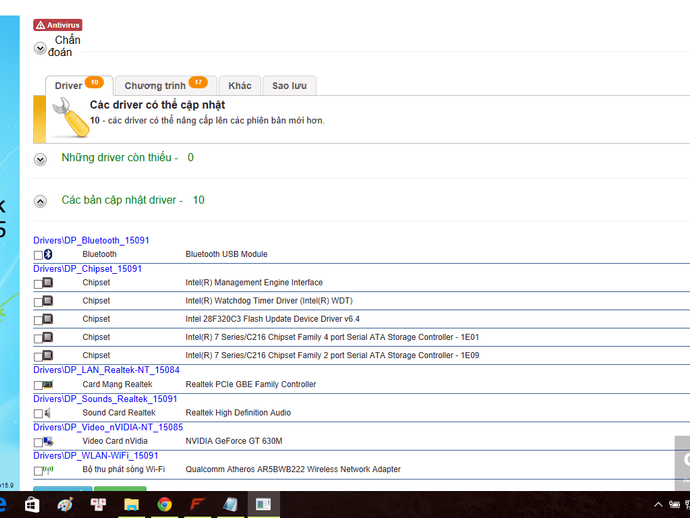
Task: Click chipset icon for 1E09 storage controller
Action: click(x=48, y=355)
